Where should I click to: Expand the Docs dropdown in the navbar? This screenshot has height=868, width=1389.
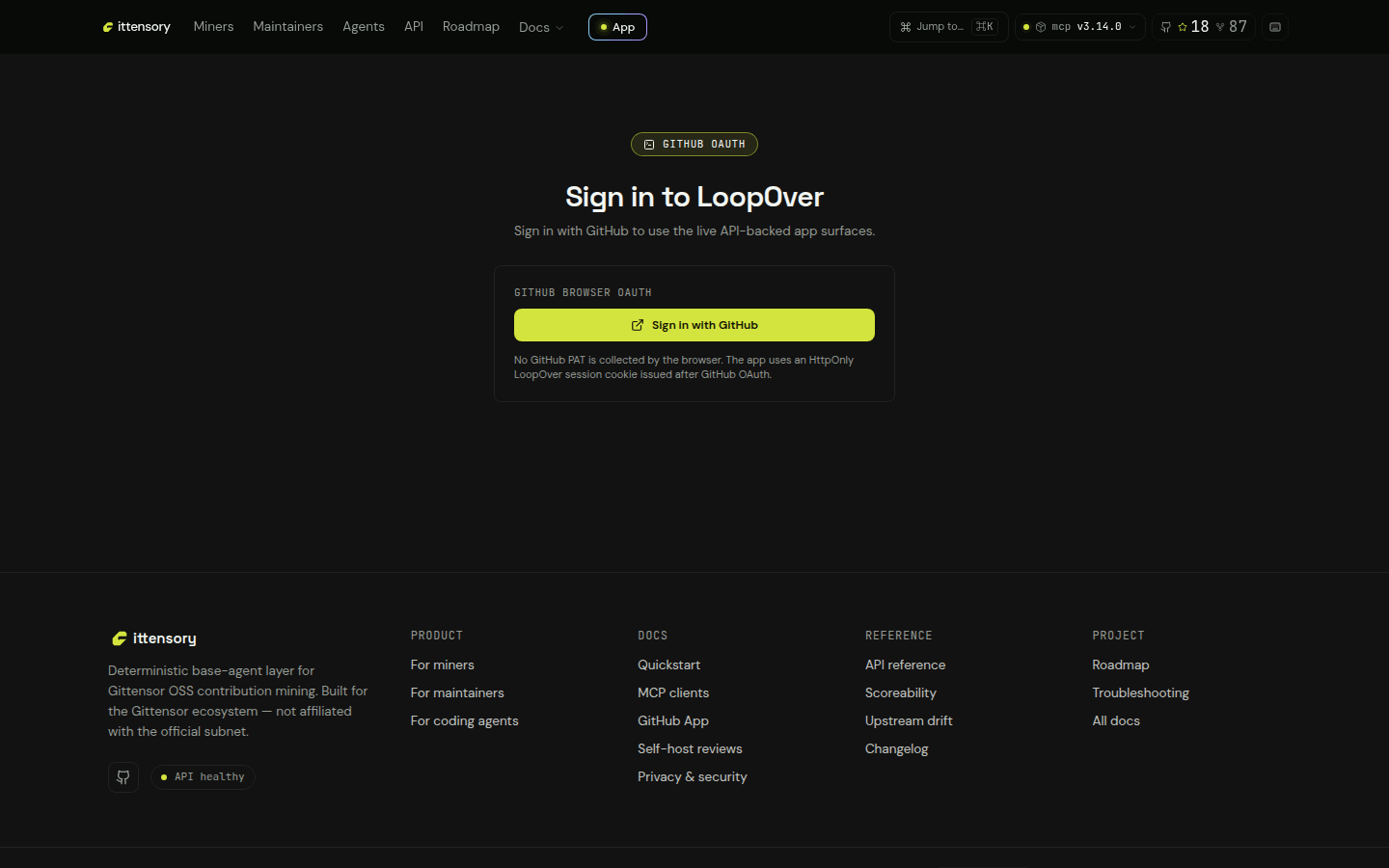point(541,27)
